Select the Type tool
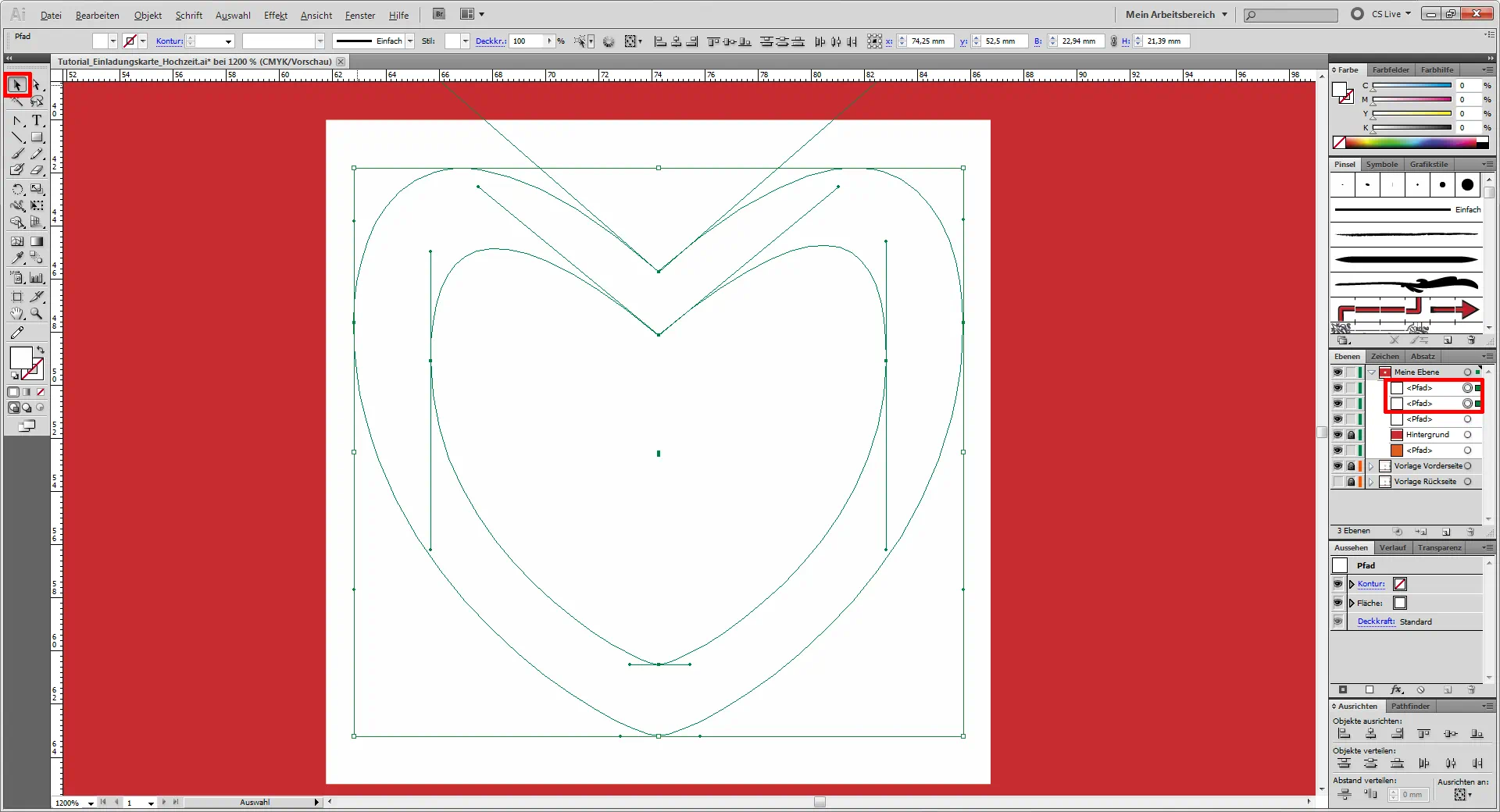The height and width of the screenshot is (812, 1500). pos(36,120)
